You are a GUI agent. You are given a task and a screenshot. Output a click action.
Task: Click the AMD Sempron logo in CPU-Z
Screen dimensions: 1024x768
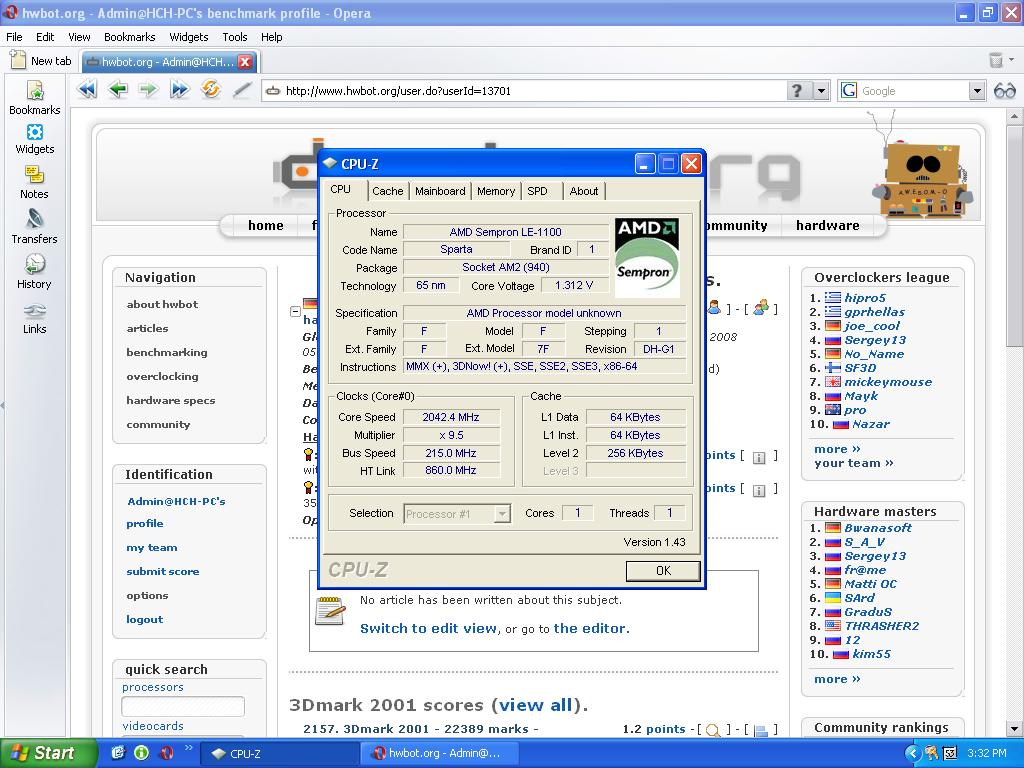pyautogui.click(x=647, y=258)
